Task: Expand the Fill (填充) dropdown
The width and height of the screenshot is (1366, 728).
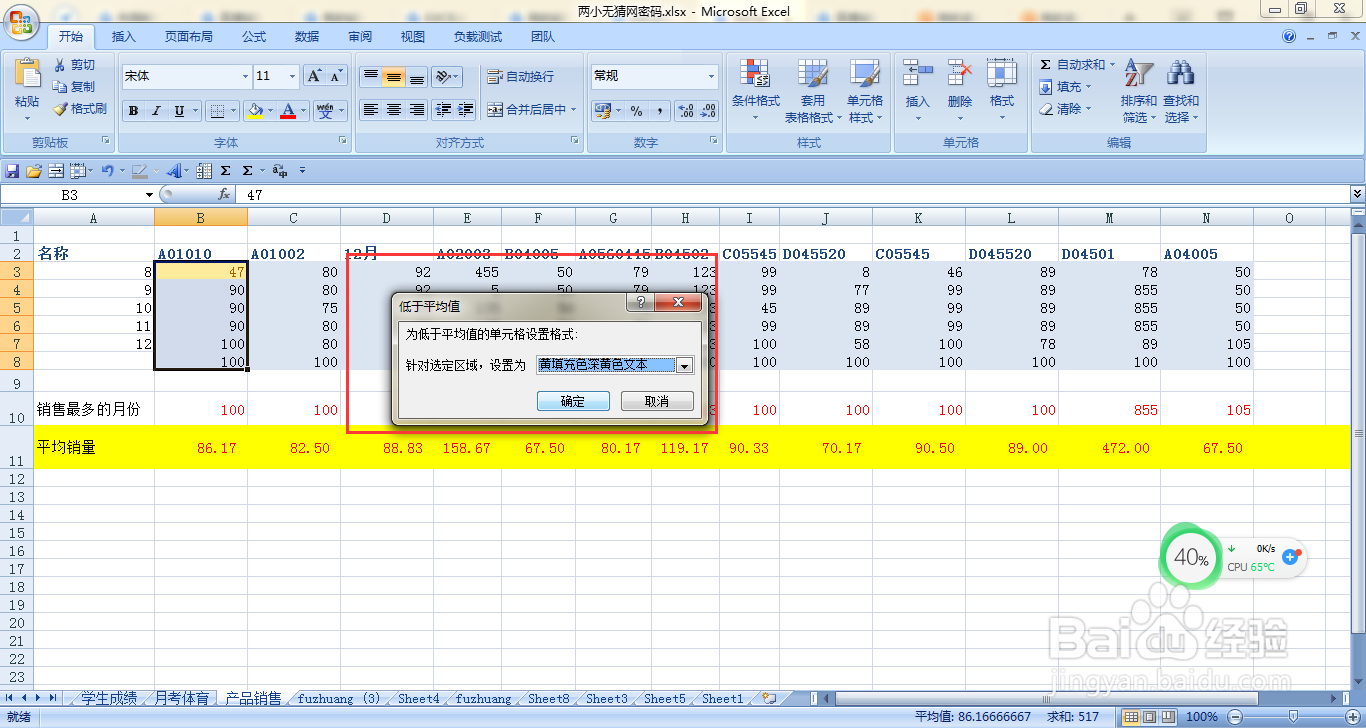Action: tap(1089, 87)
